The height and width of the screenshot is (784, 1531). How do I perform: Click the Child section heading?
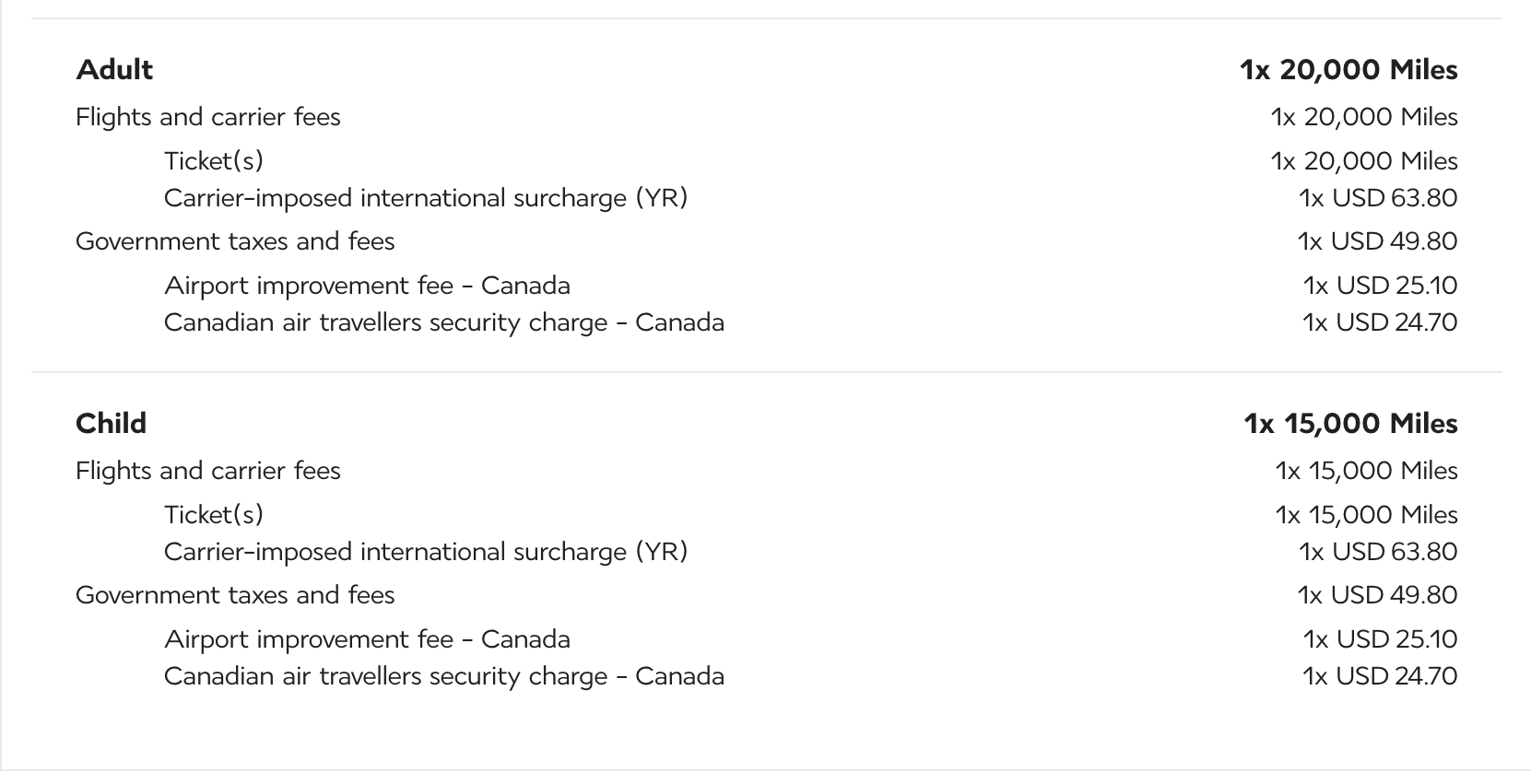click(111, 424)
